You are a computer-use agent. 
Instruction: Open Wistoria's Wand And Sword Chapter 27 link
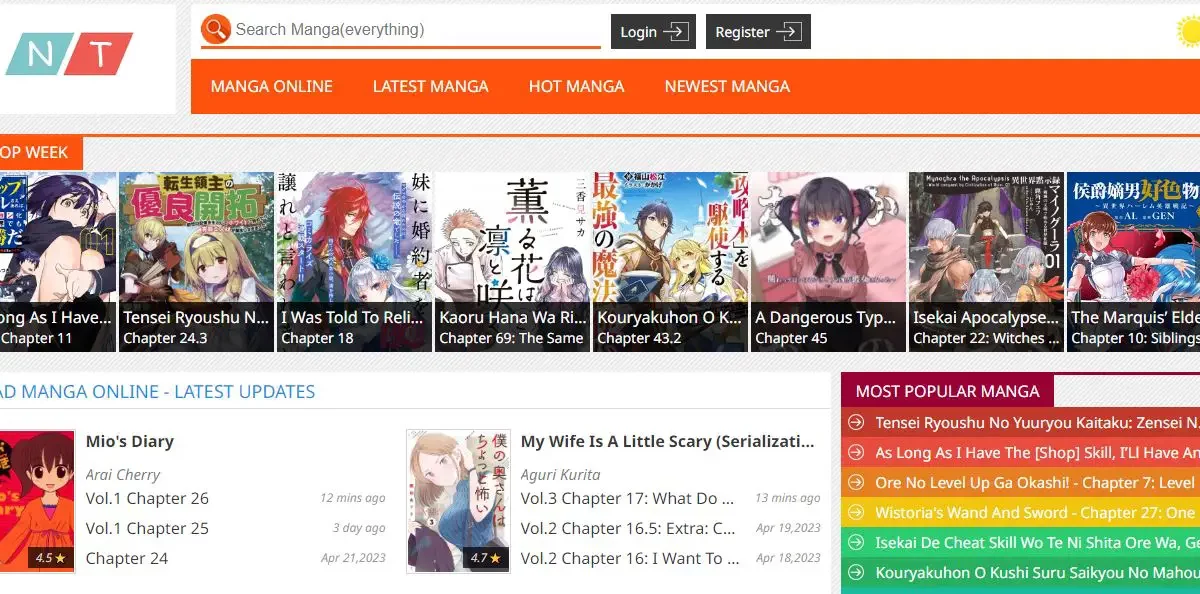[1037, 513]
